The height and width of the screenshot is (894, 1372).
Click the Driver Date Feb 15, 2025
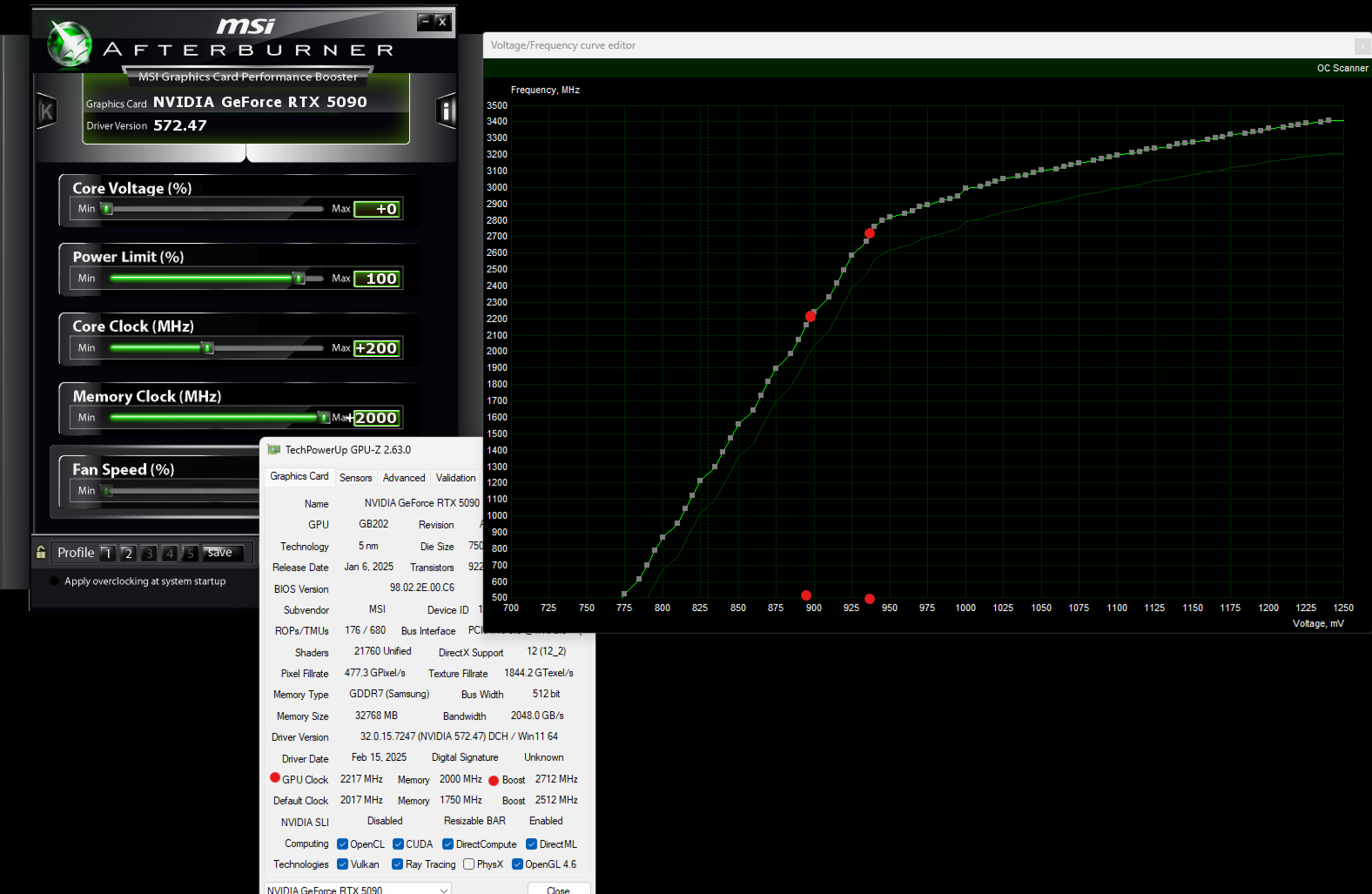point(379,757)
